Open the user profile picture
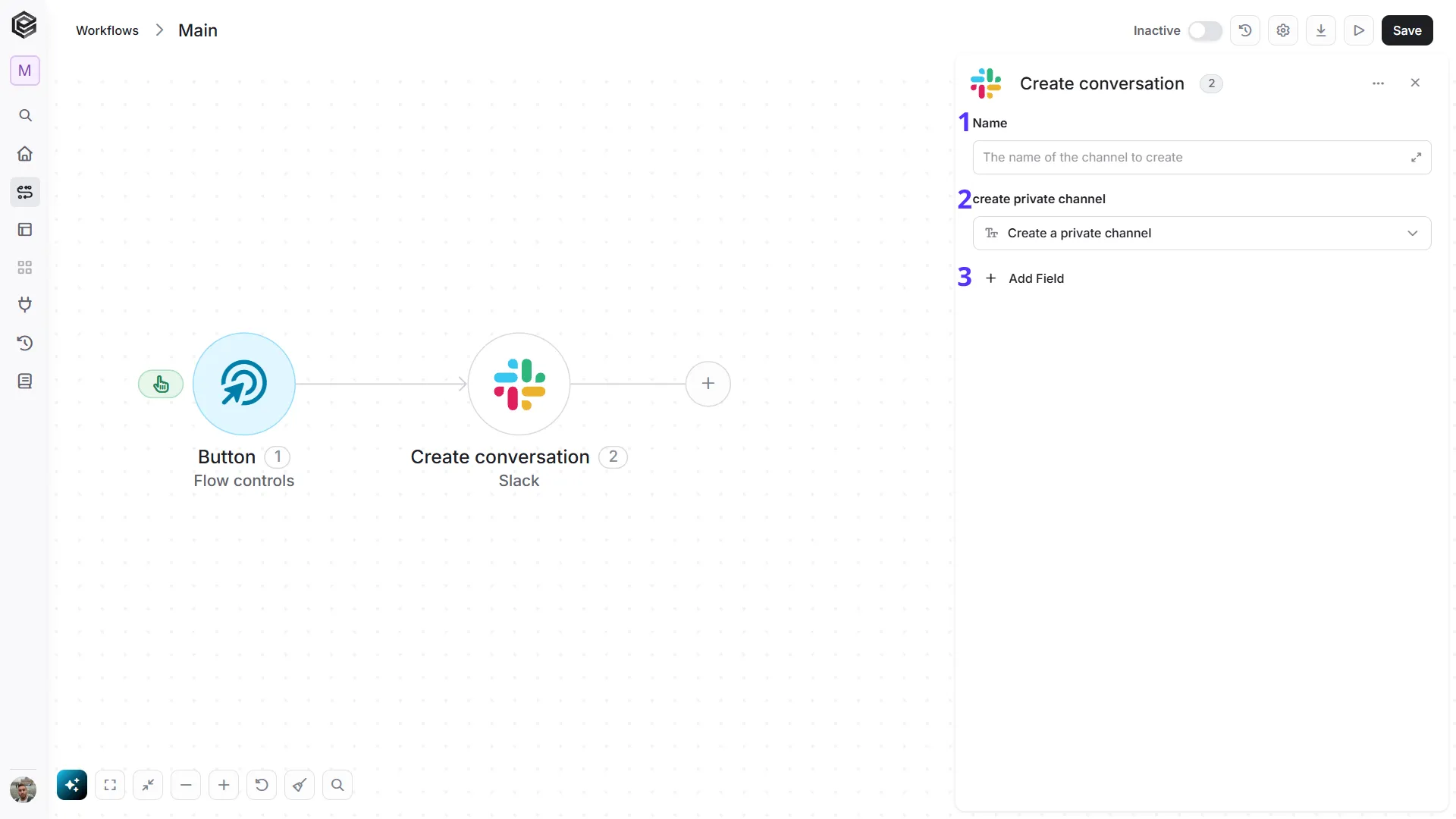This screenshot has height=819, width=1456. [24, 789]
